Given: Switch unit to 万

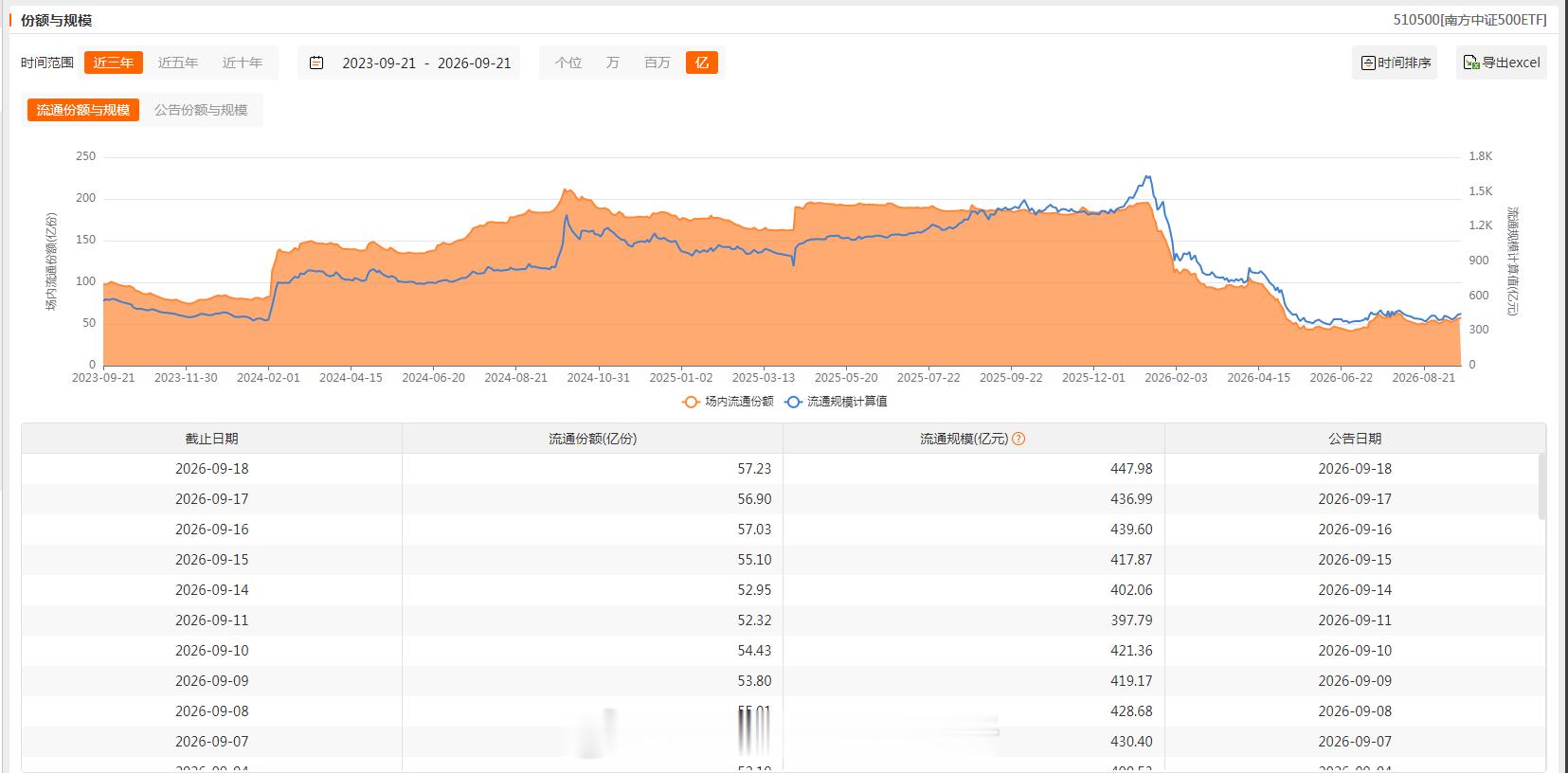Looking at the screenshot, I should click(613, 63).
